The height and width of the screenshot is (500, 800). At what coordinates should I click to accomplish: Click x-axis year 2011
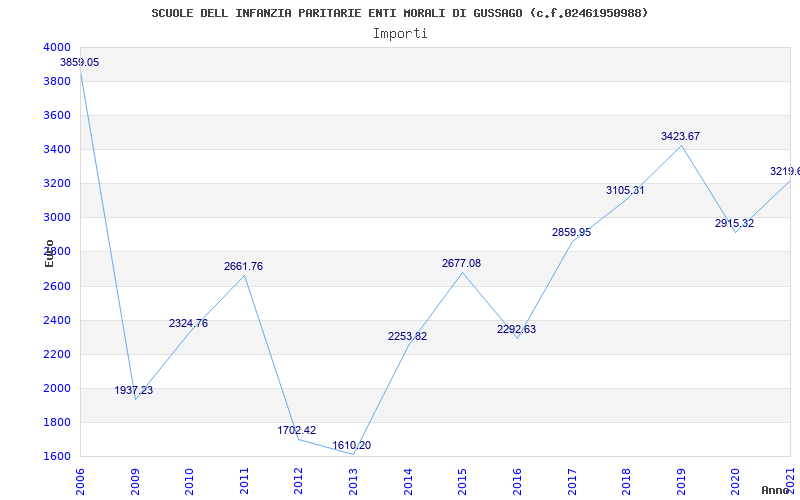pyautogui.click(x=244, y=481)
